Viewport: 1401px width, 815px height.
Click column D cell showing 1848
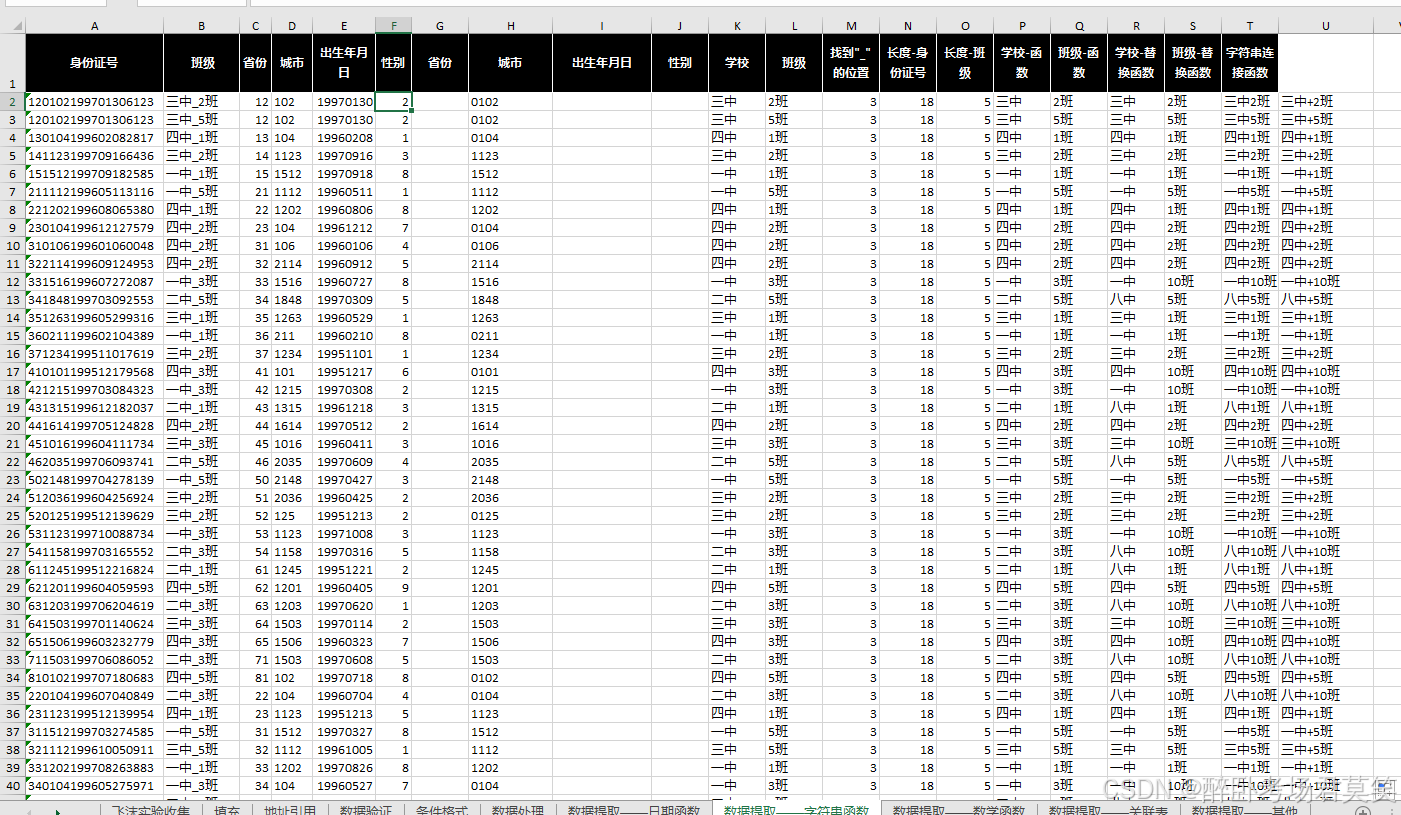click(x=292, y=299)
